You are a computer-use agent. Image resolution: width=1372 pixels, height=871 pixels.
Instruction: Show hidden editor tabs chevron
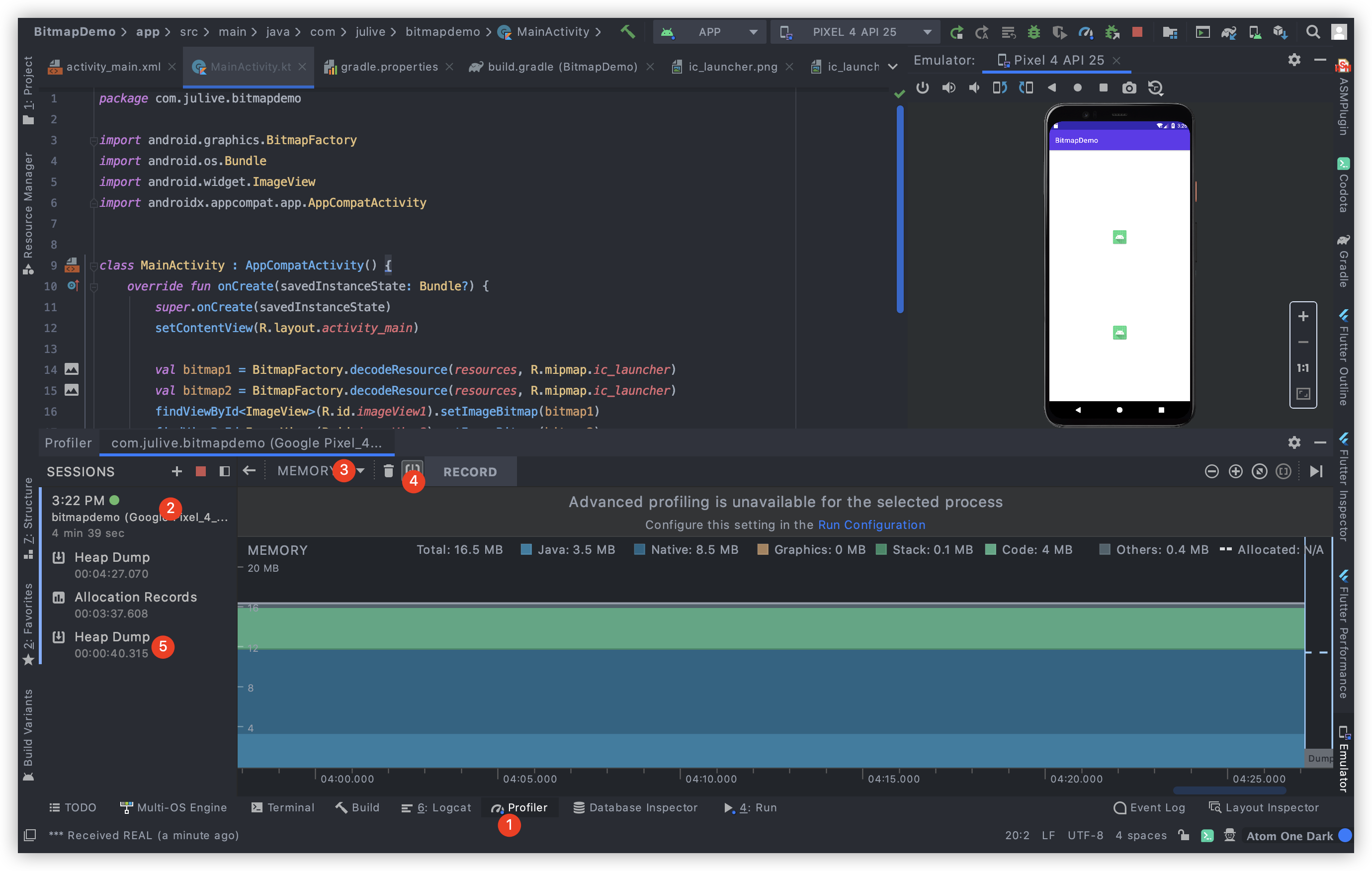click(x=893, y=67)
